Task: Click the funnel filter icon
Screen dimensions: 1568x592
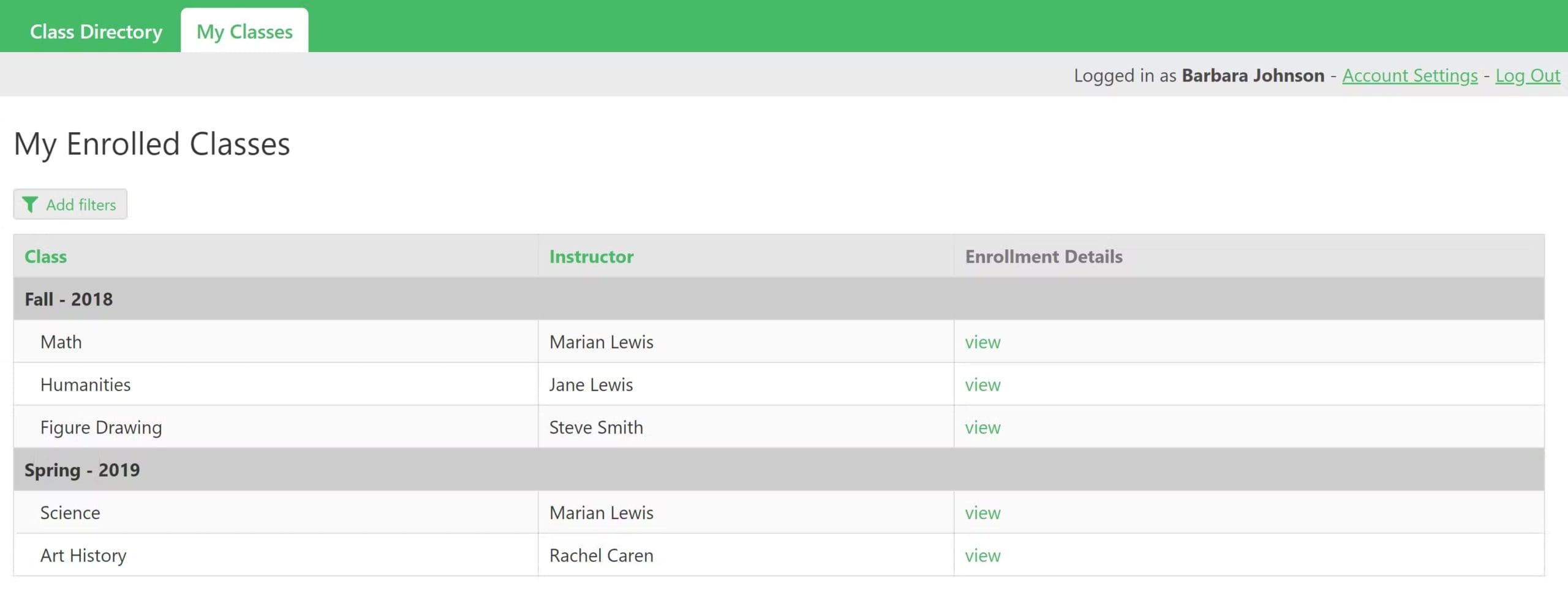Action: [x=29, y=204]
